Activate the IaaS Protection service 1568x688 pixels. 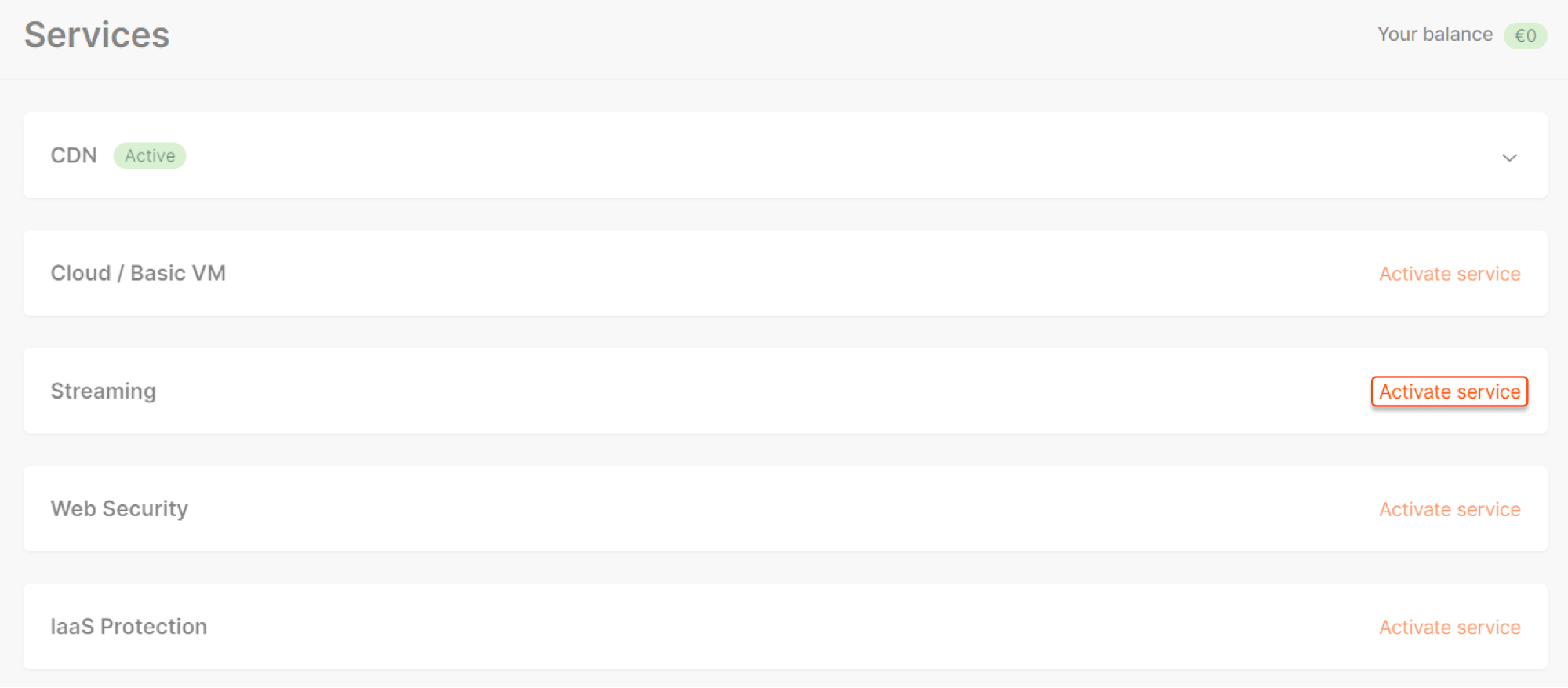click(1449, 627)
